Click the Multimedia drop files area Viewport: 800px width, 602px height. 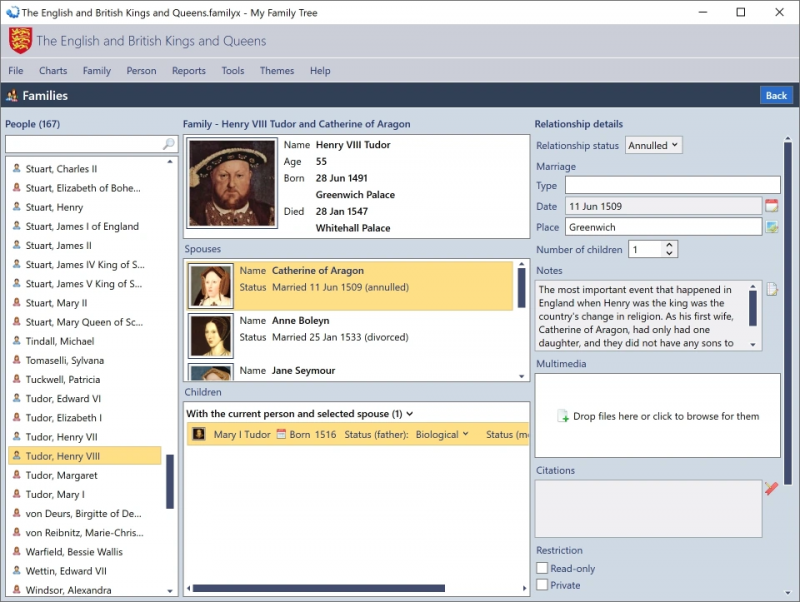tap(658, 415)
